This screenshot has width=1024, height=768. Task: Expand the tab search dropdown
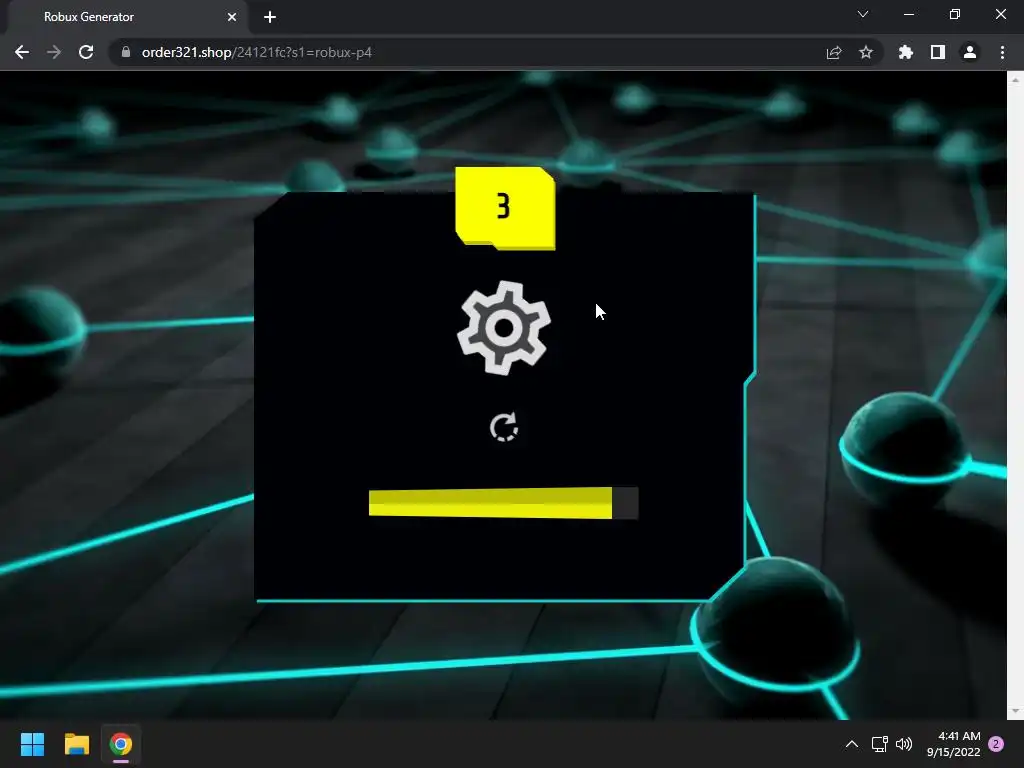(x=863, y=14)
